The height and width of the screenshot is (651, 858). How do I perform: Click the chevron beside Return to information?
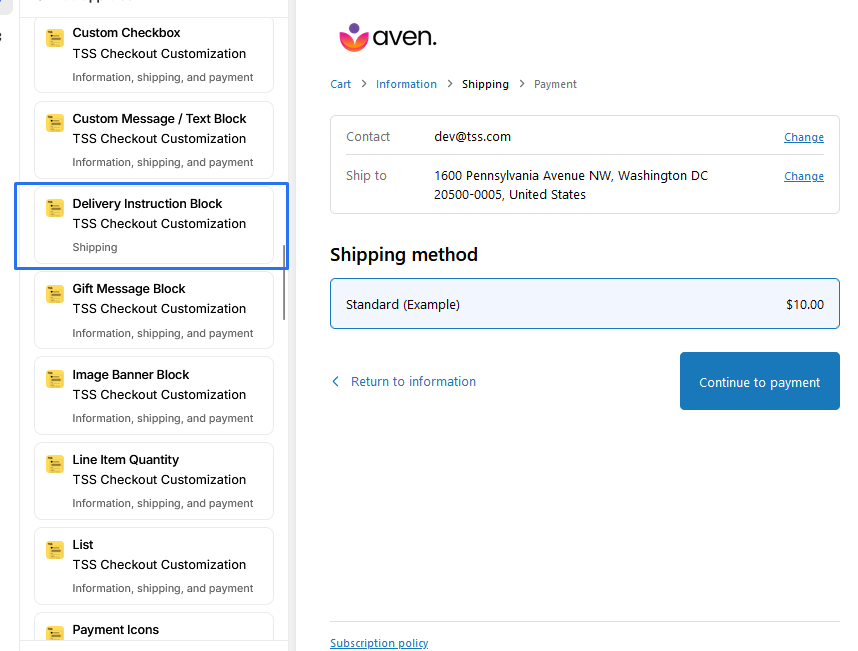[336, 382]
